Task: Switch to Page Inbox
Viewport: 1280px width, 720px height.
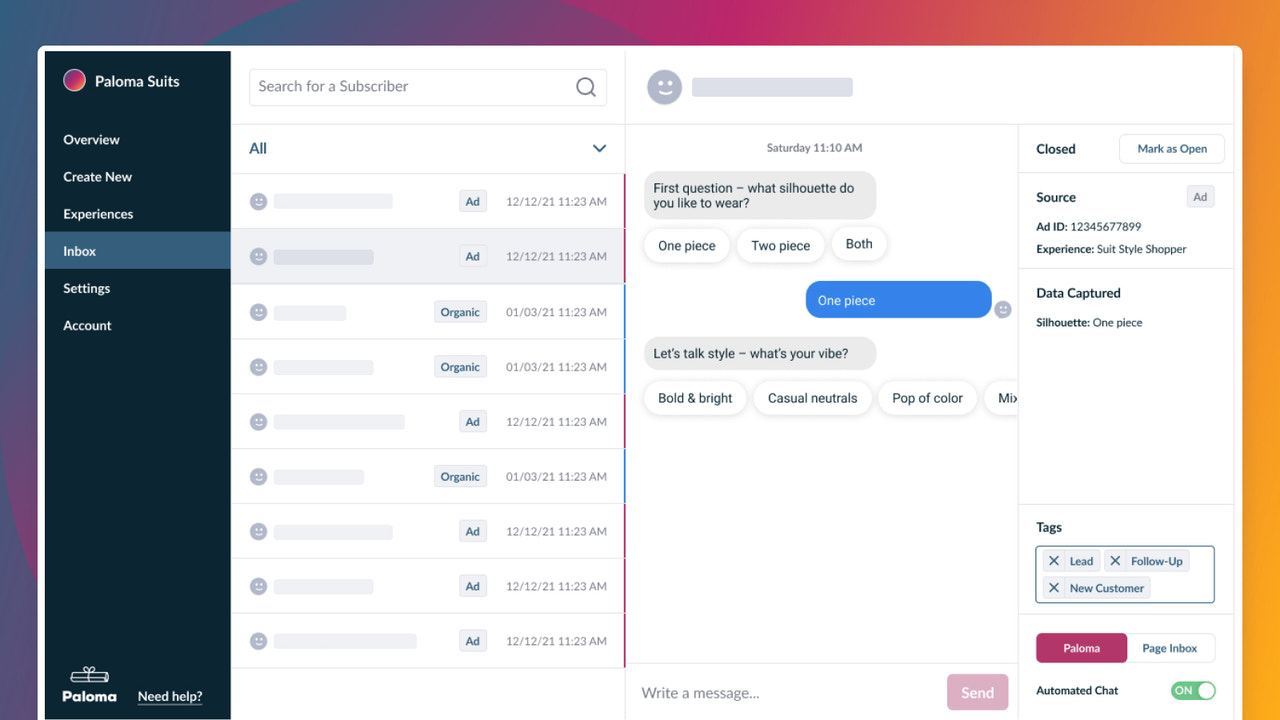Action: (x=1170, y=647)
